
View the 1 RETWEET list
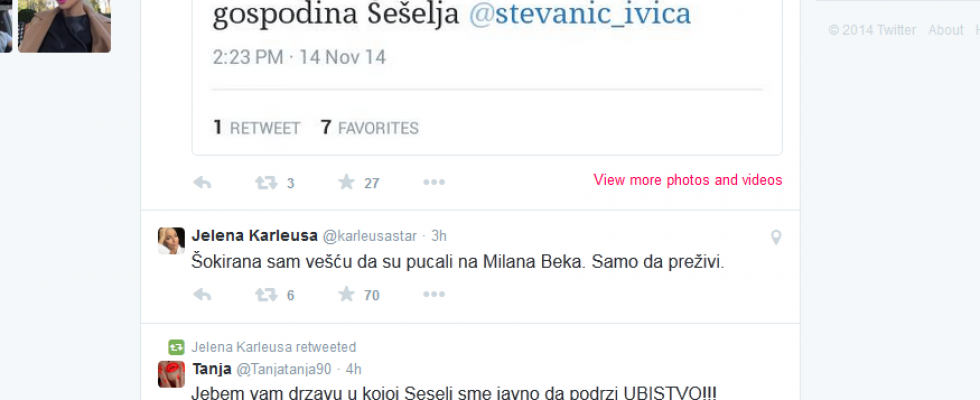tap(257, 128)
